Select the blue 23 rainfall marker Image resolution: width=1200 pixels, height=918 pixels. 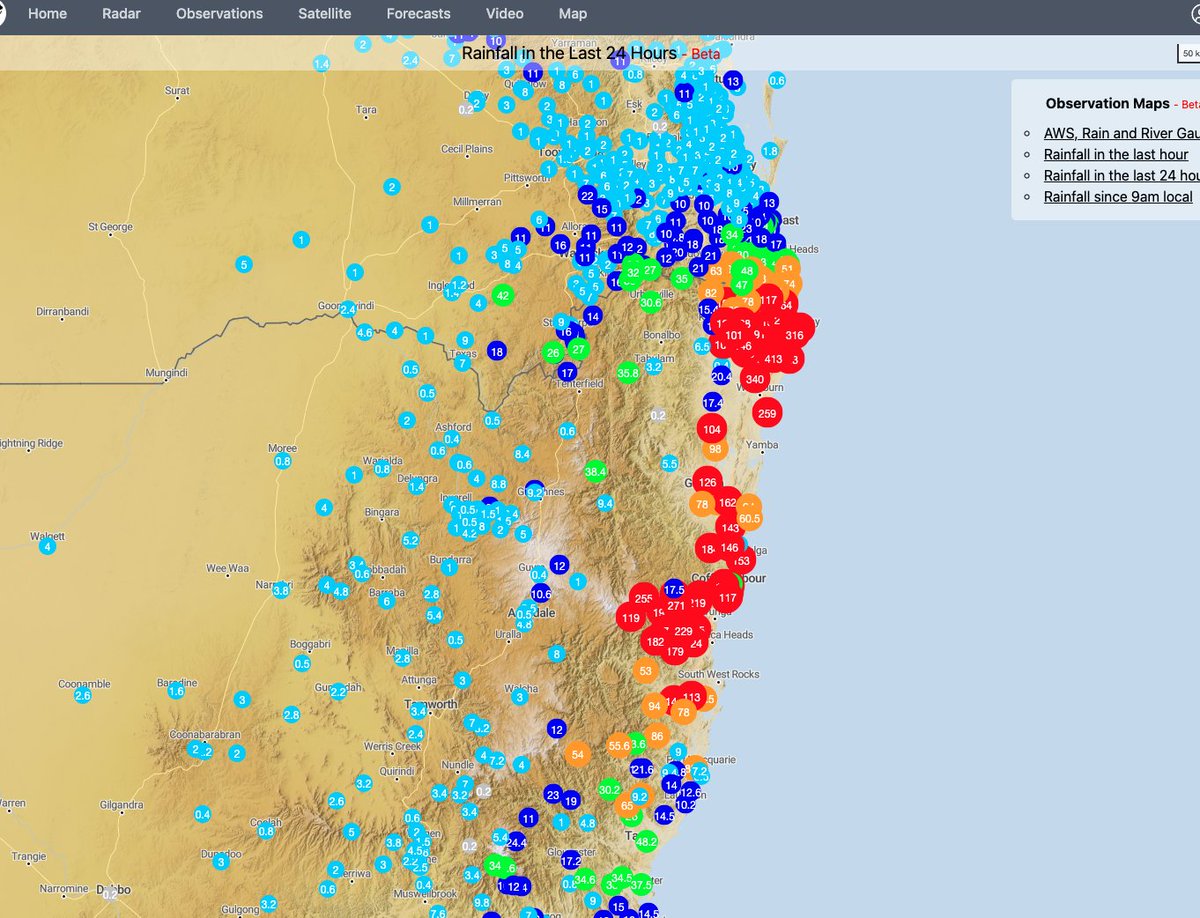[554, 795]
